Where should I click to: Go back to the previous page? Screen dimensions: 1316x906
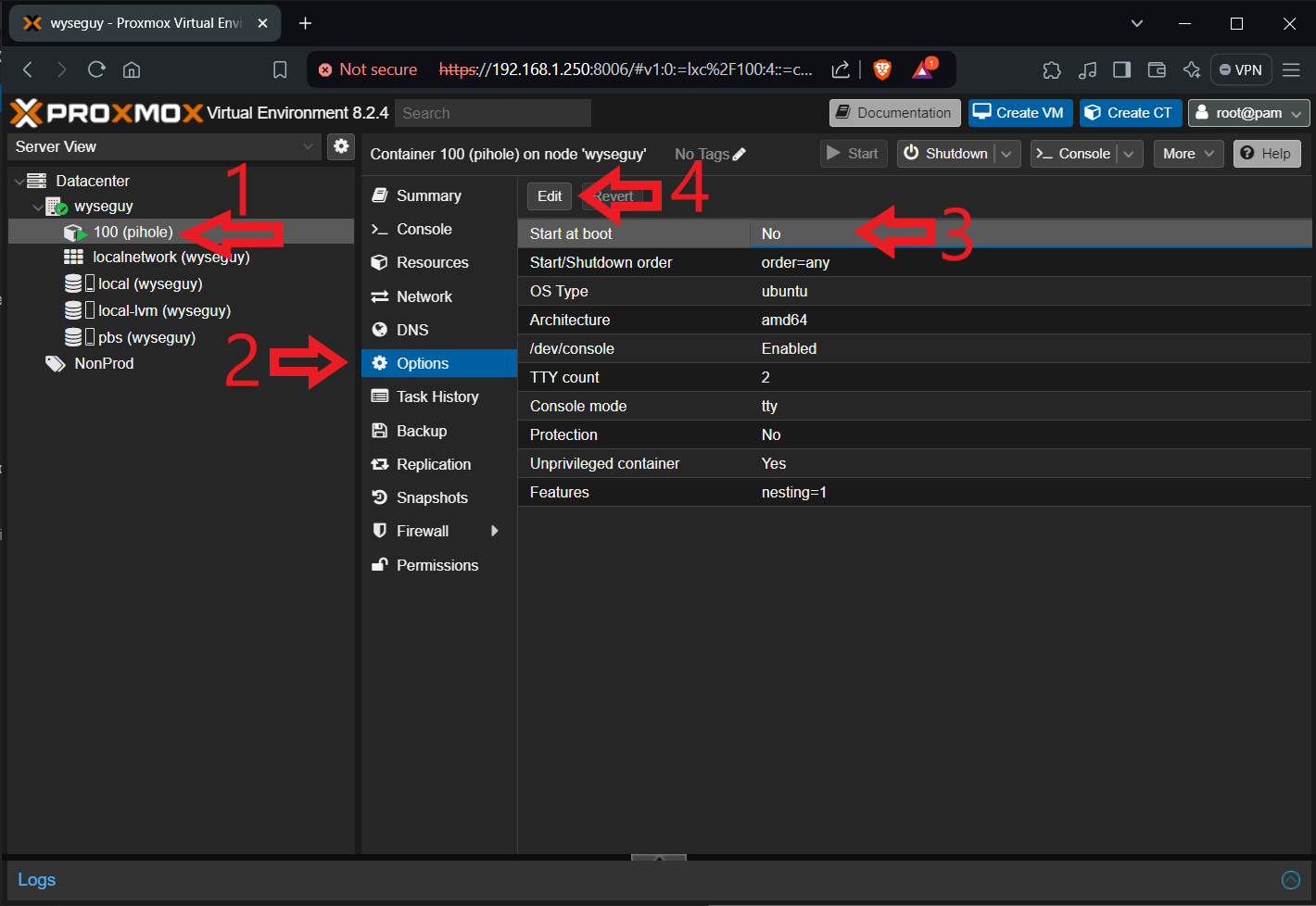point(28,69)
